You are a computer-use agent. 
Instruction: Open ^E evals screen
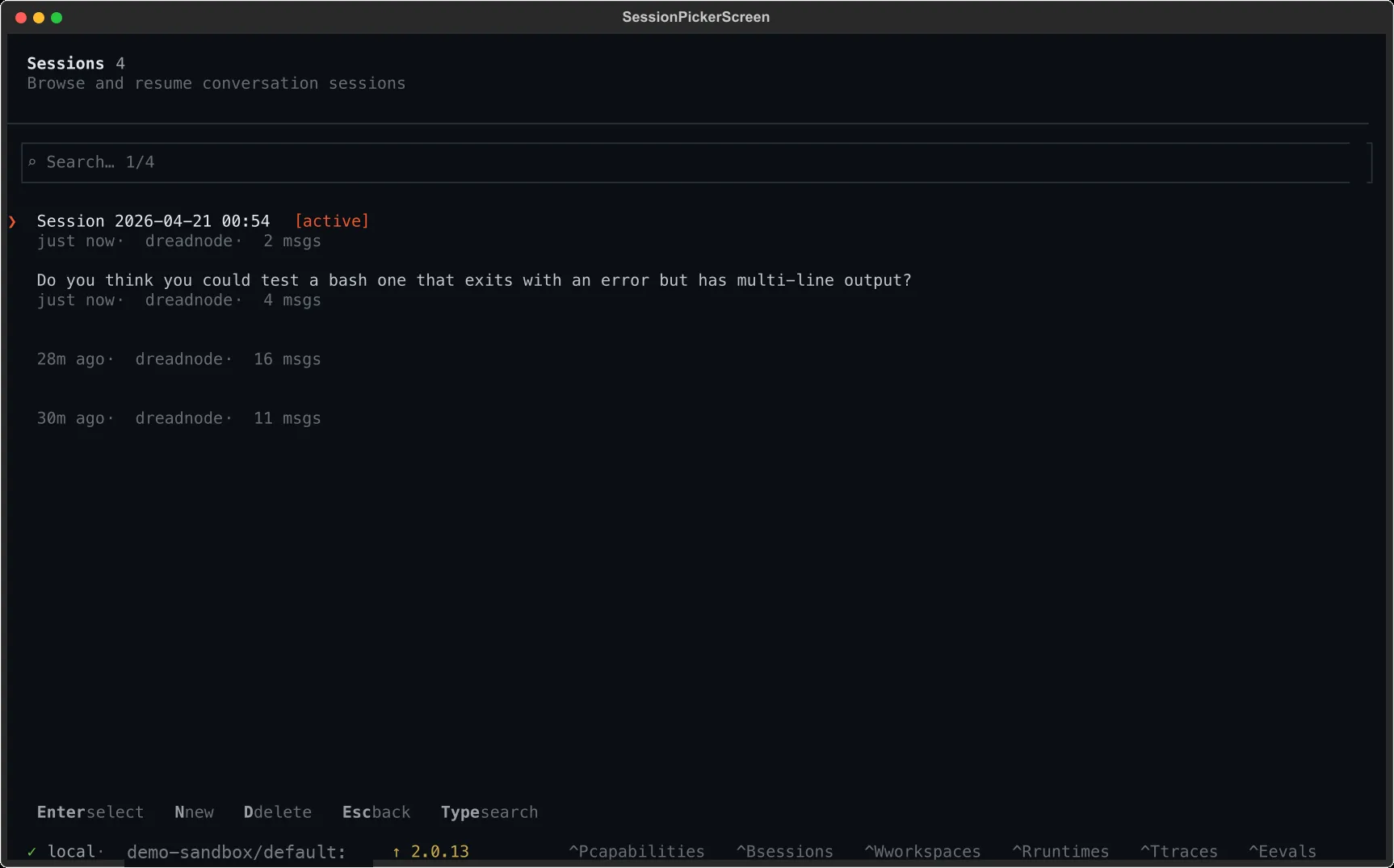(x=1283, y=852)
